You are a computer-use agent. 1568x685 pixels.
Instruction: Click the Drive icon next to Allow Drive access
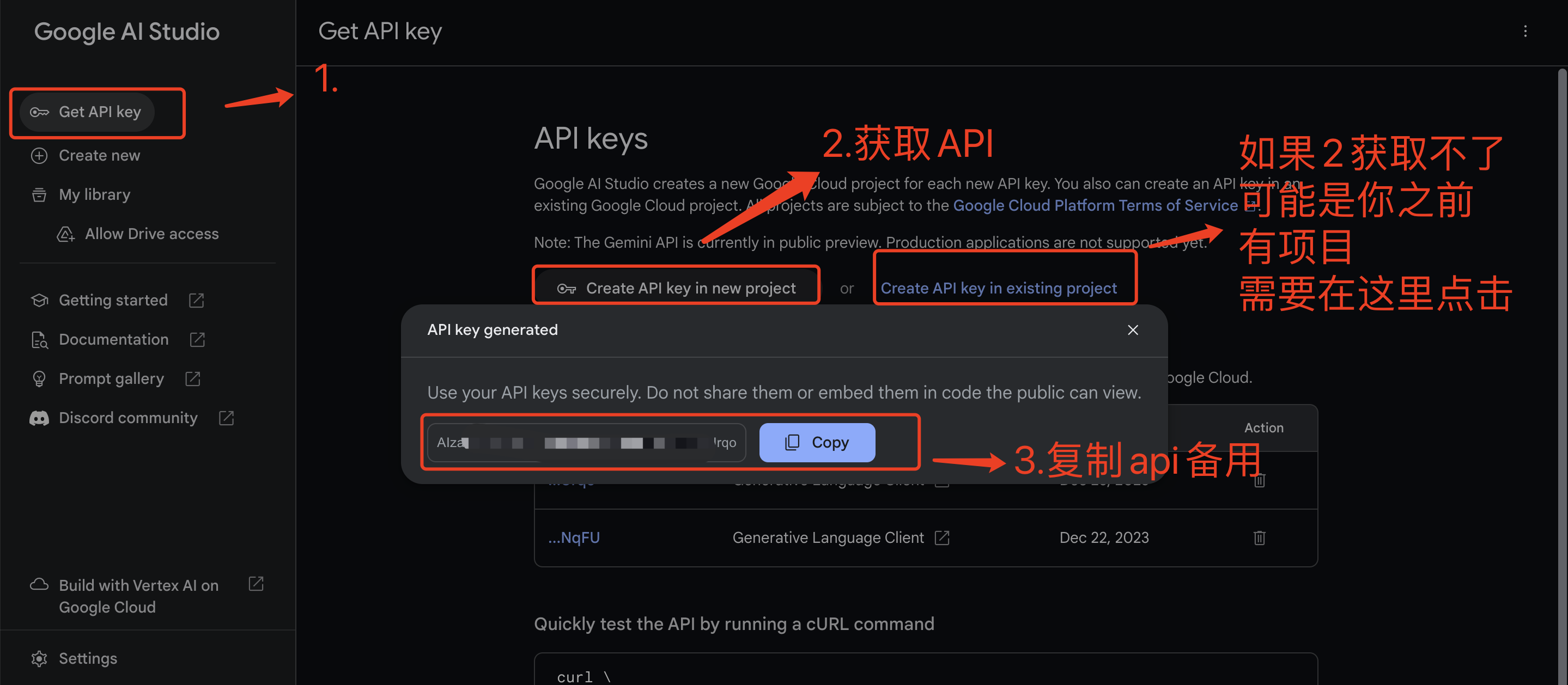pos(66,234)
